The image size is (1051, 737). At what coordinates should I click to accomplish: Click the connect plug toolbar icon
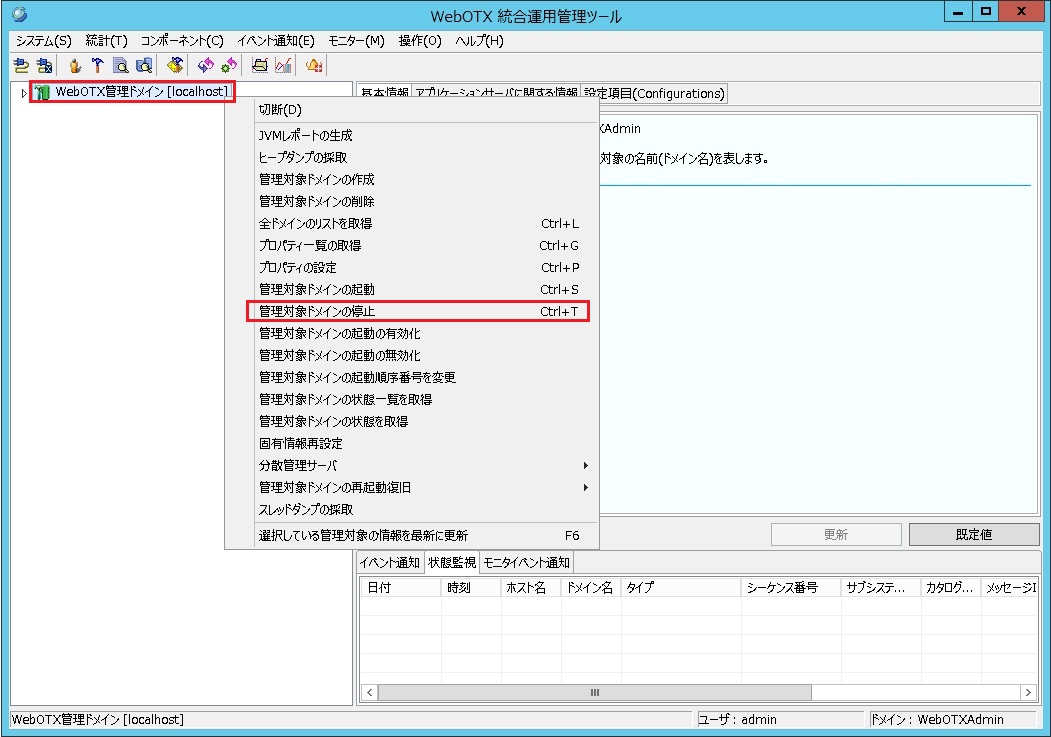[21, 64]
